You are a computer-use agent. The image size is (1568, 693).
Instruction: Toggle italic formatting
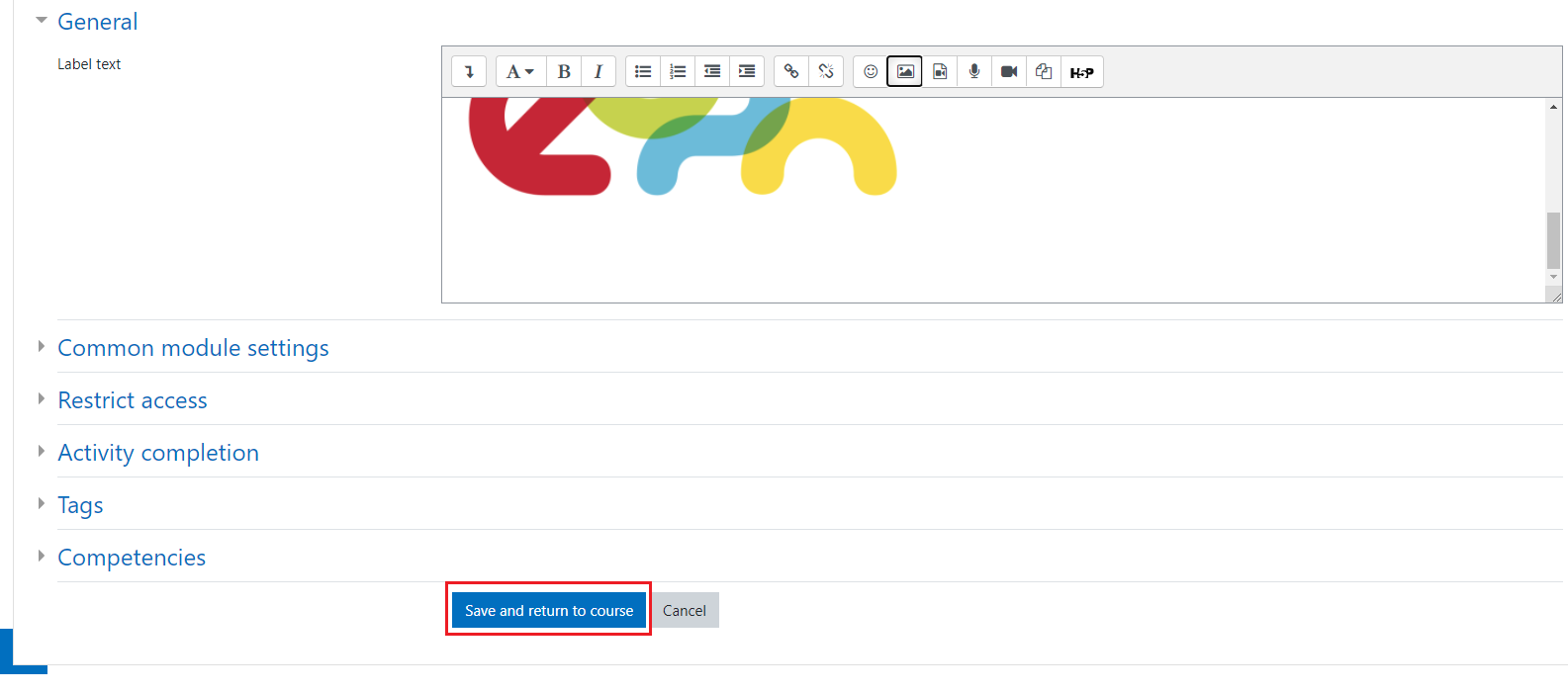[x=599, y=71]
